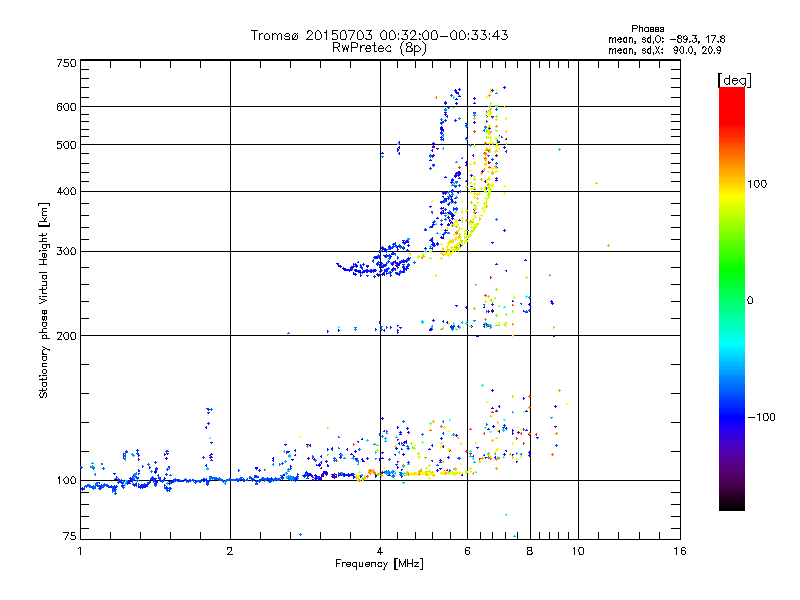800x600 pixels.
Task: Click the 'mean, sd,X: 90.0, 20.9' line
Action: tap(664, 50)
